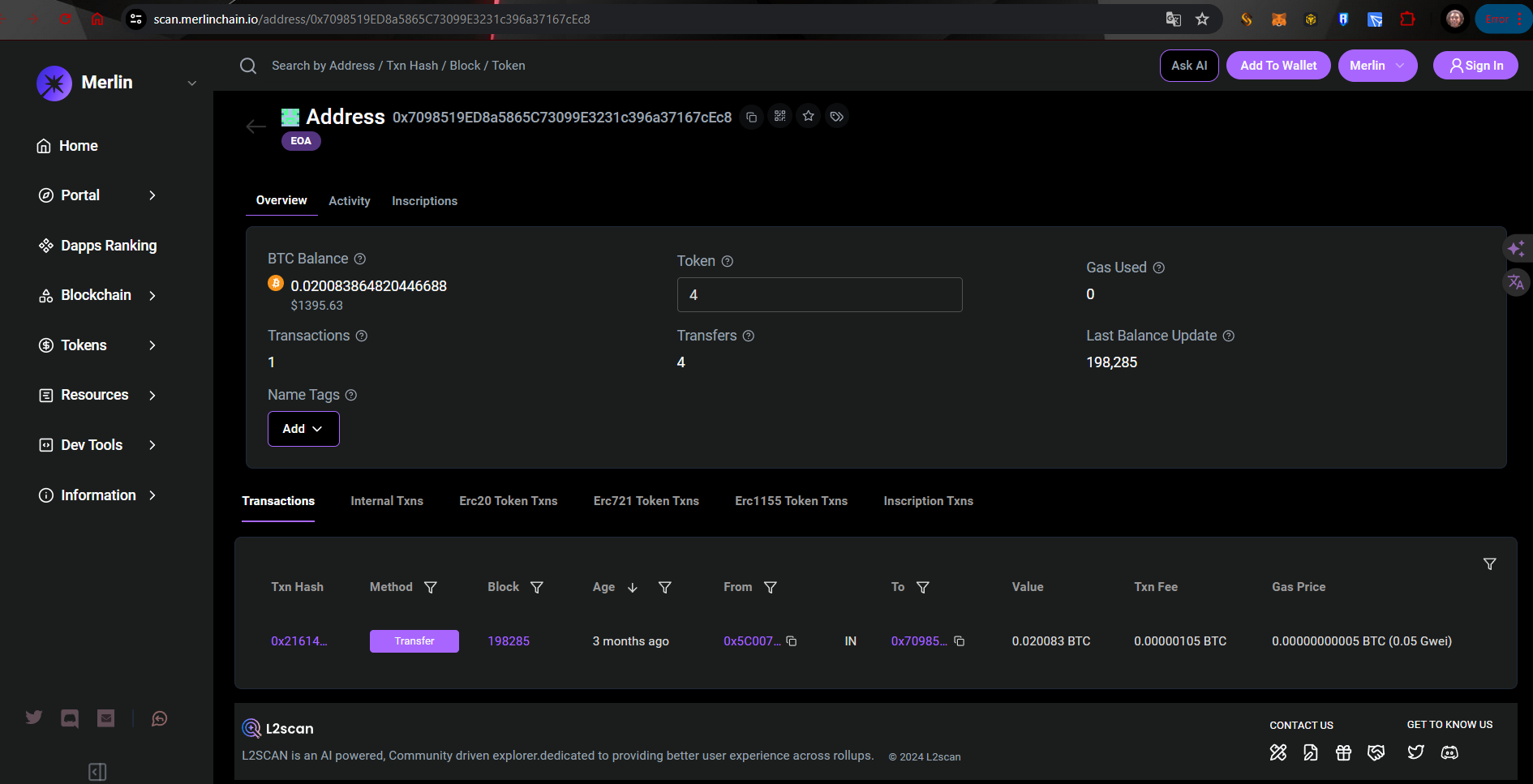The height and width of the screenshot is (784, 1533).
Task: Focus the search by address field
Action: 398,66
